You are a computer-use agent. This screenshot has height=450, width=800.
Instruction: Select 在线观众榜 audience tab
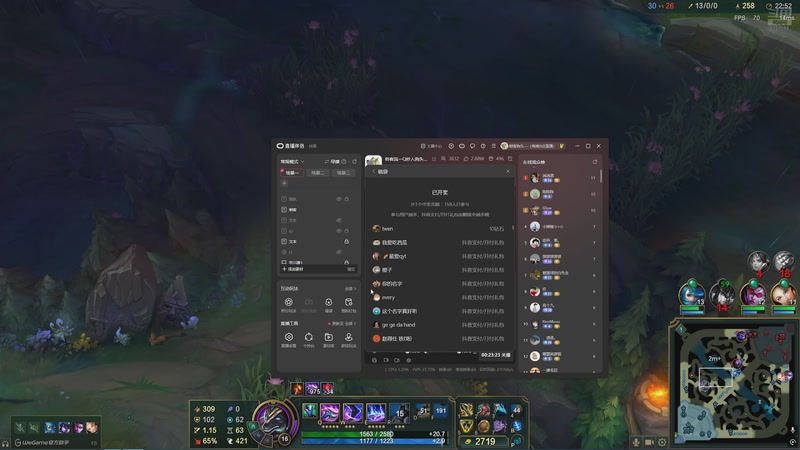(x=534, y=162)
